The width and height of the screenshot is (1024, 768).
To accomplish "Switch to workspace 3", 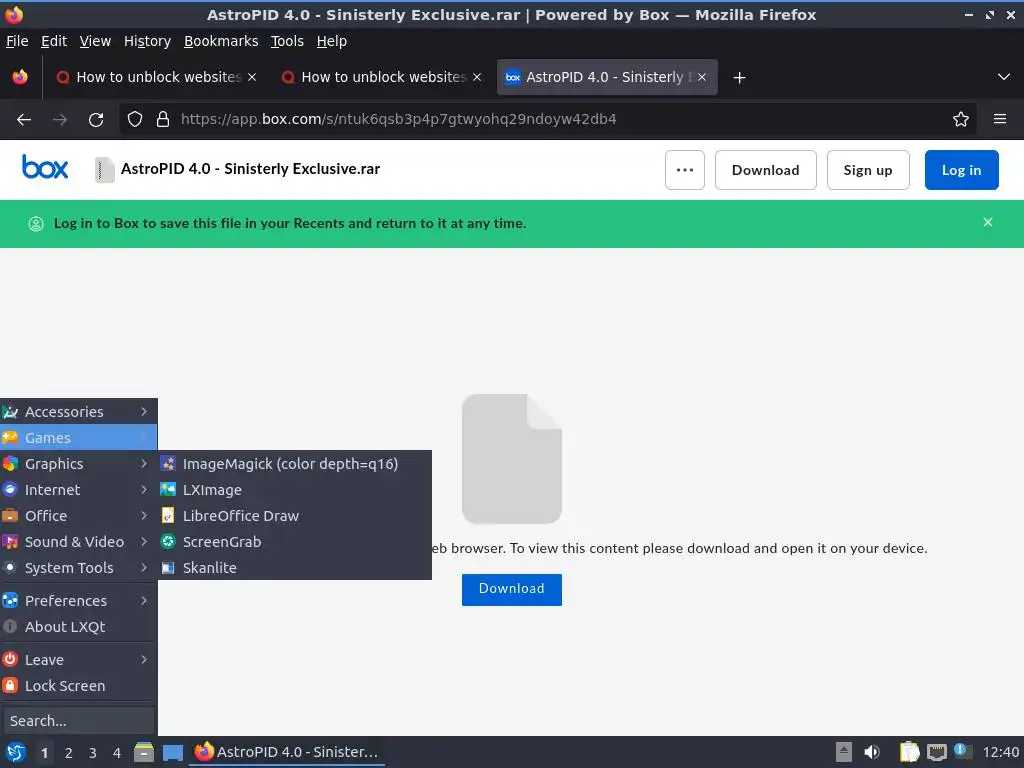I will coord(93,753).
